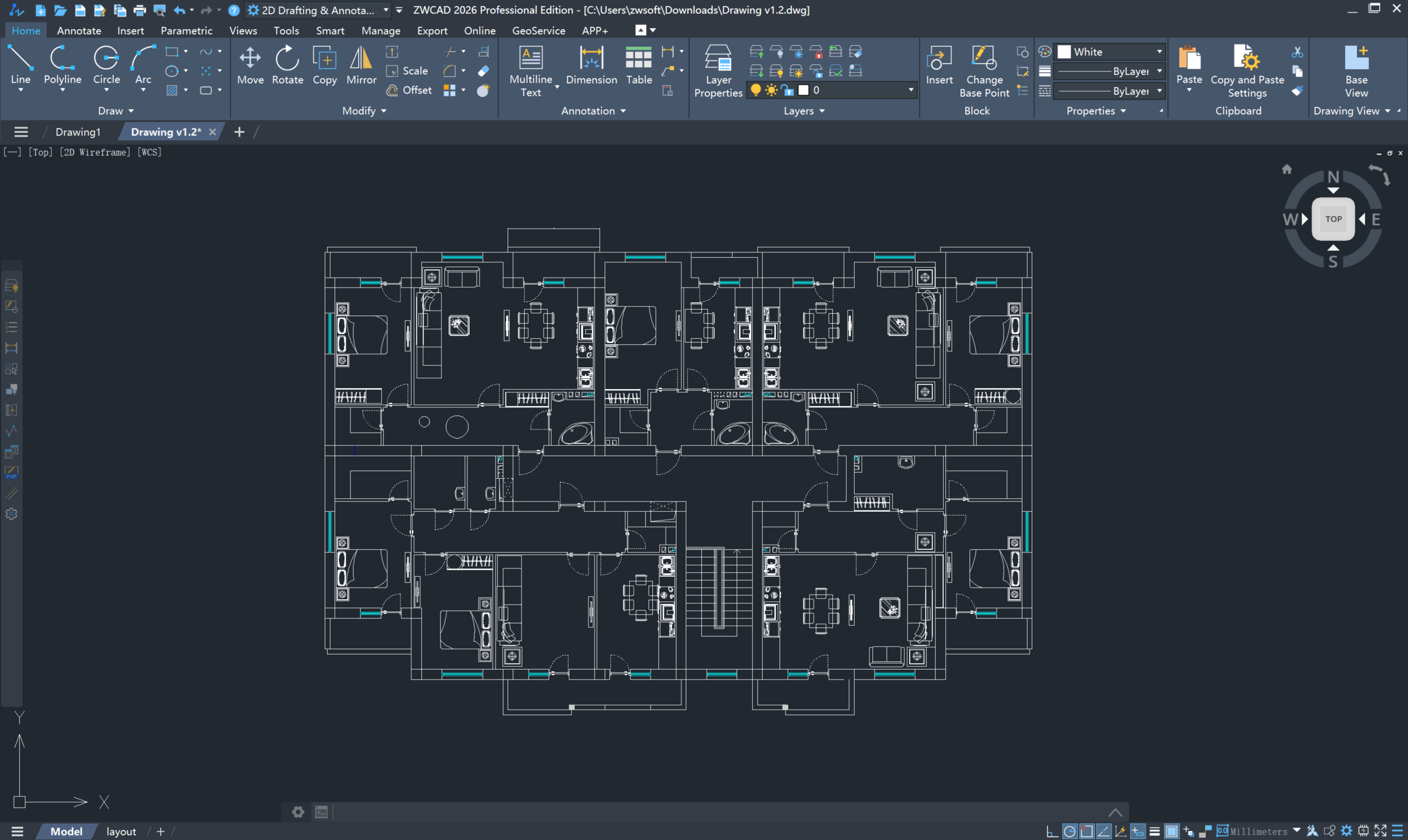Activate the Move tool
Viewport: 1408px width, 840px height.
(x=250, y=64)
